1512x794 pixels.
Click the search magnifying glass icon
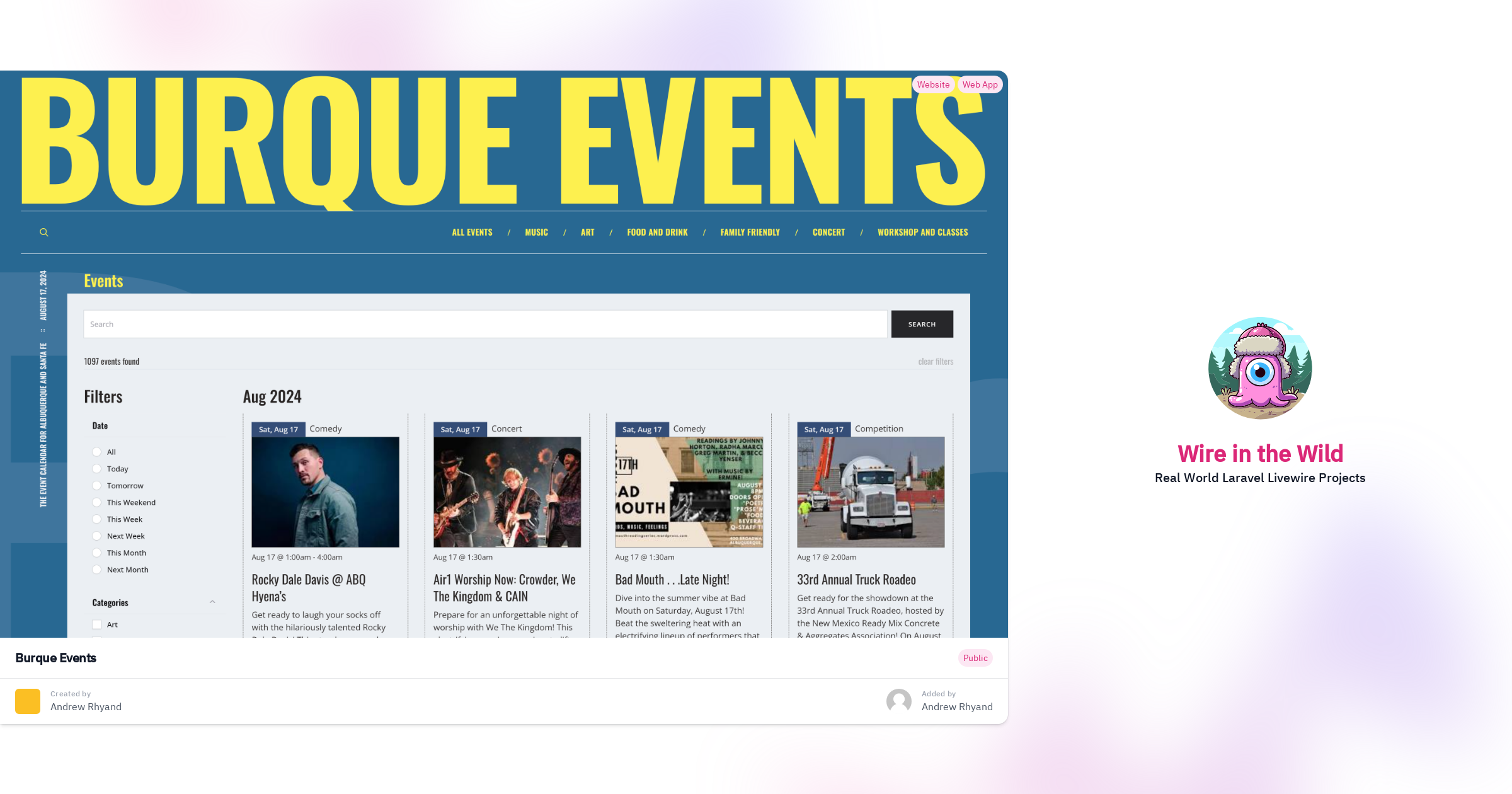(x=43, y=232)
